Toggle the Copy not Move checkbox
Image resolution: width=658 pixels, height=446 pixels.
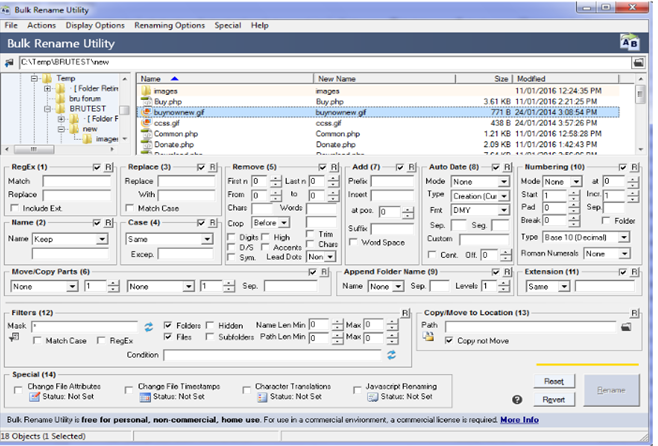point(449,341)
